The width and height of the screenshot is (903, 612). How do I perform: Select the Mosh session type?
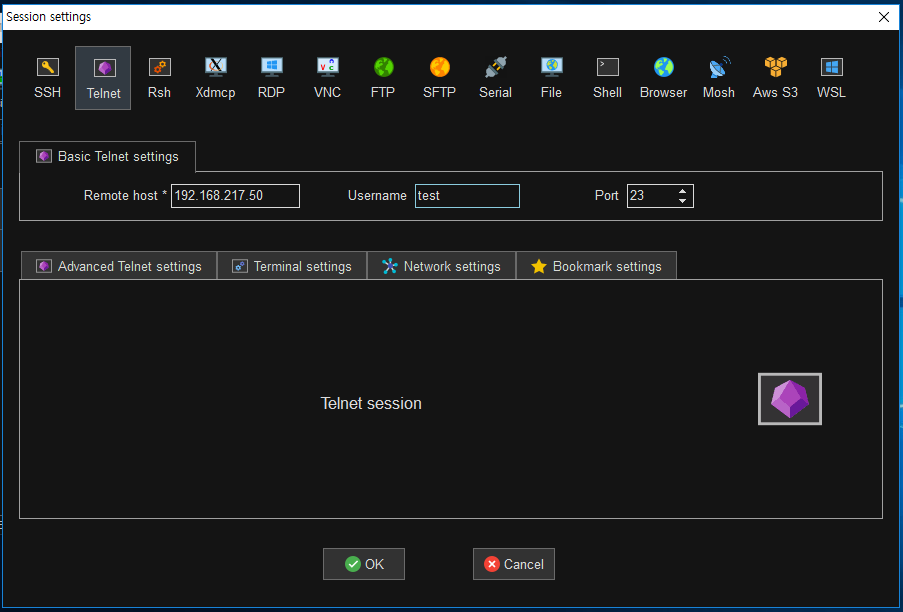click(x=719, y=78)
